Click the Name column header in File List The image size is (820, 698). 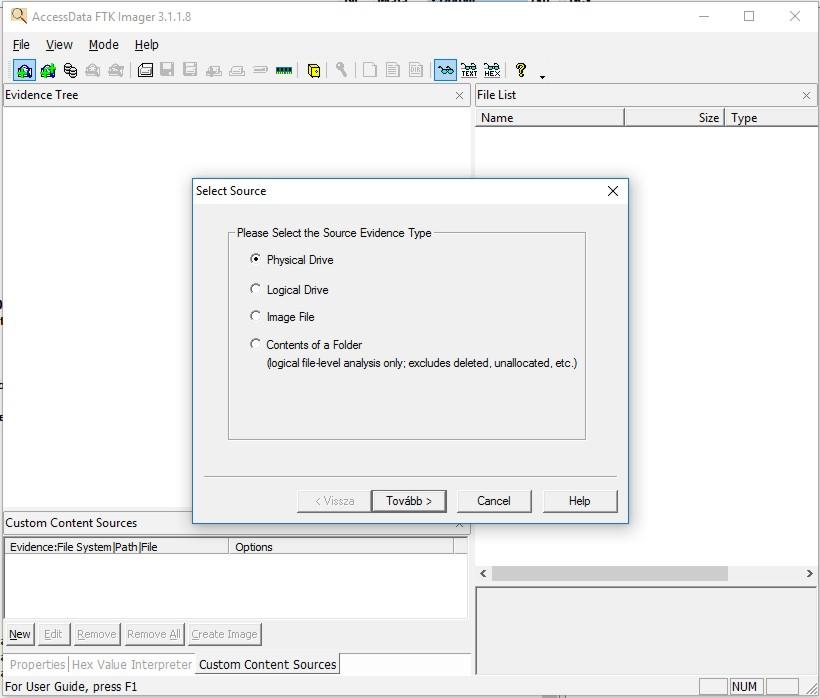550,118
